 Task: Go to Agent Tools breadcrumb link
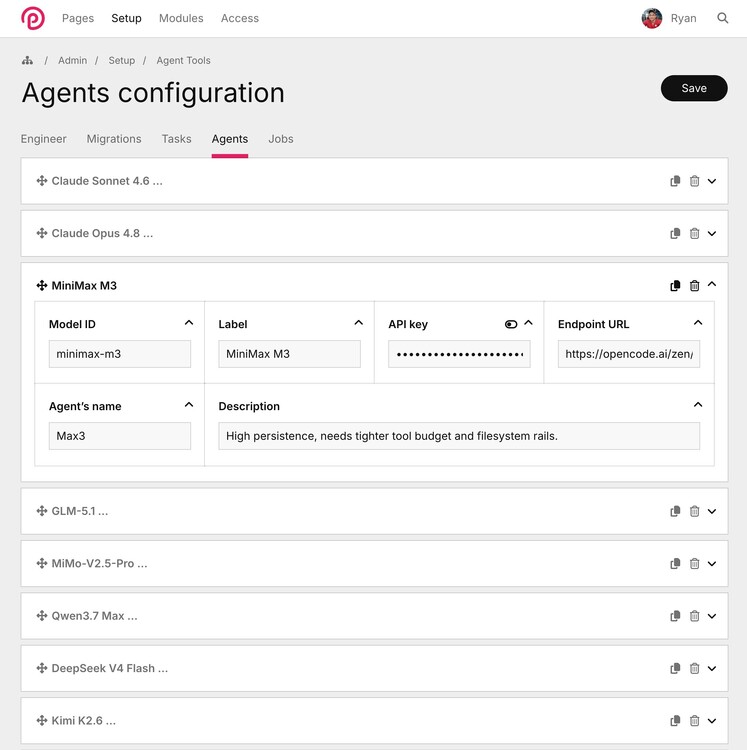[x=184, y=60]
